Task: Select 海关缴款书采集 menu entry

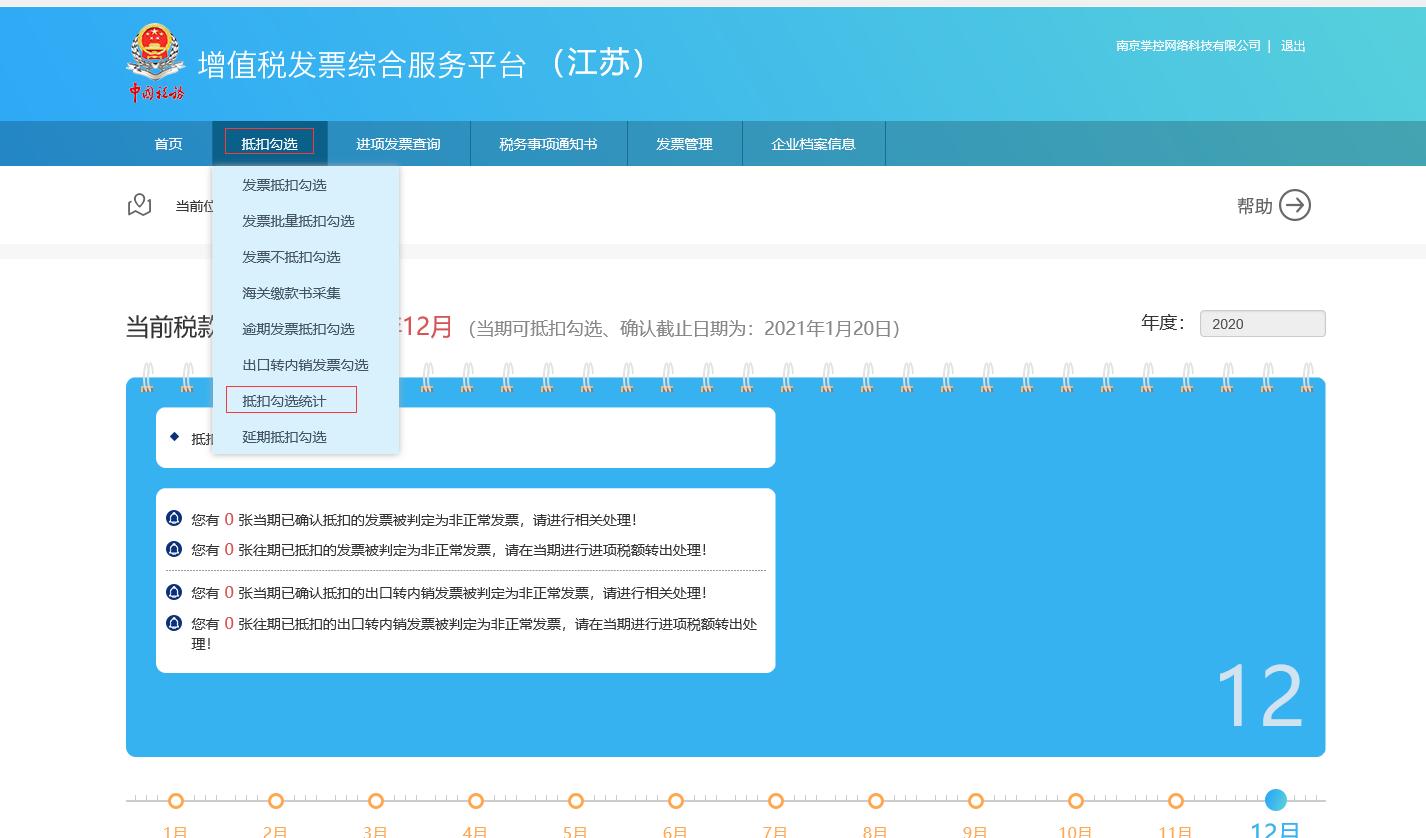Action: pos(291,293)
